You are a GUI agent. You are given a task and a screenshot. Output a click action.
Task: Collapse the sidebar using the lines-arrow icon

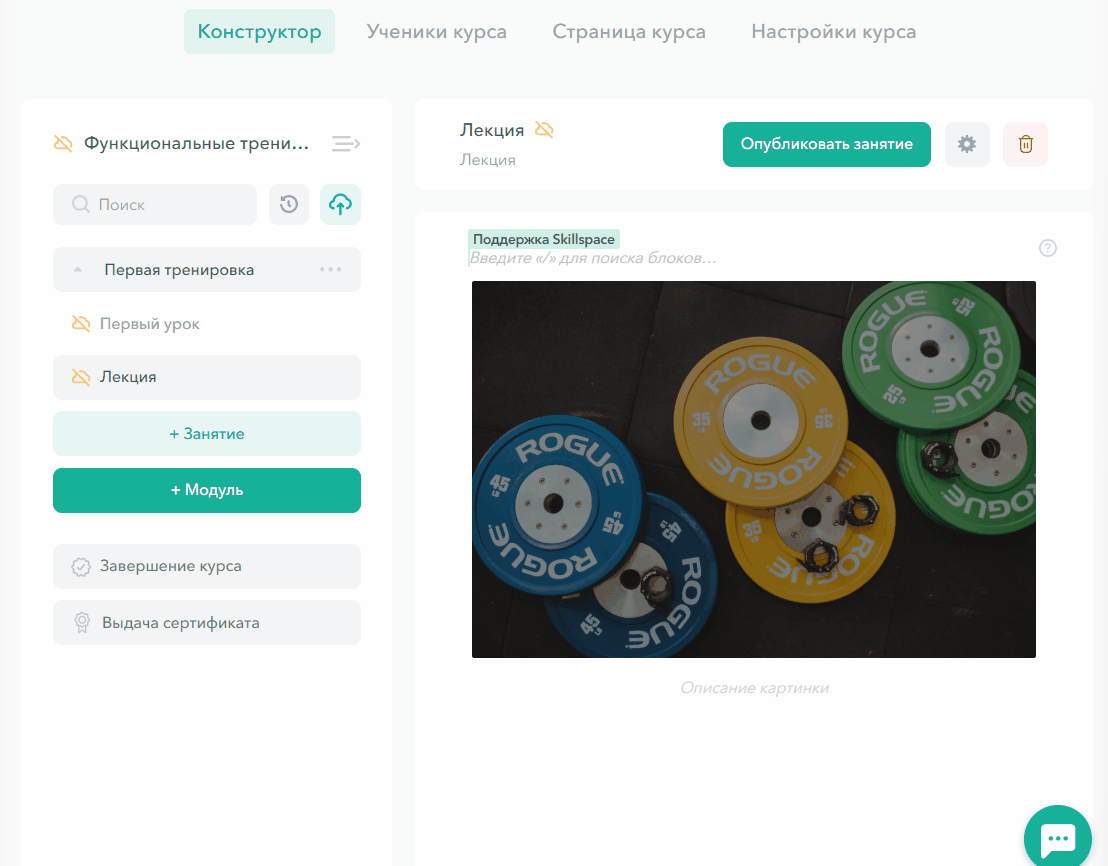(x=346, y=143)
